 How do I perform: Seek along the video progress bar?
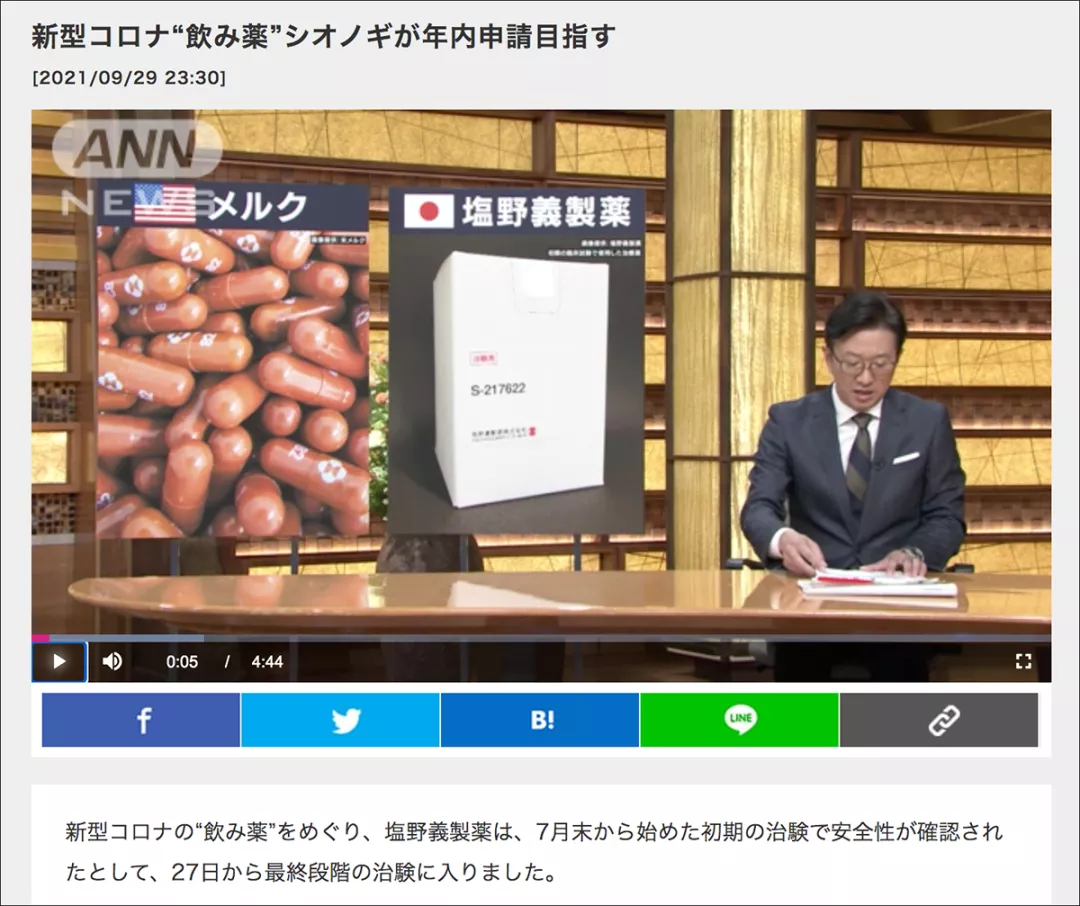pyautogui.click(x=541, y=639)
